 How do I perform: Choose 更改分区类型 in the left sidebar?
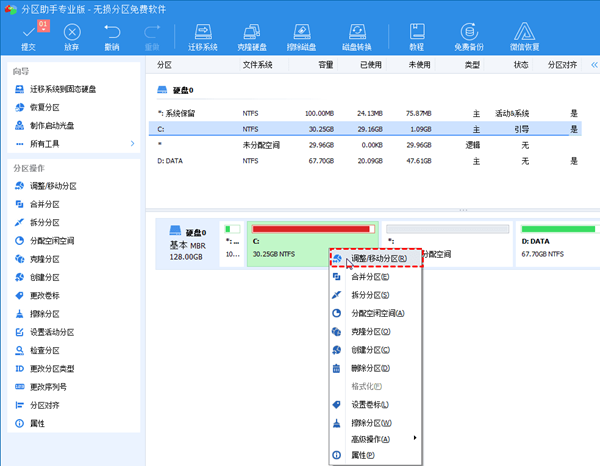coord(44,369)
